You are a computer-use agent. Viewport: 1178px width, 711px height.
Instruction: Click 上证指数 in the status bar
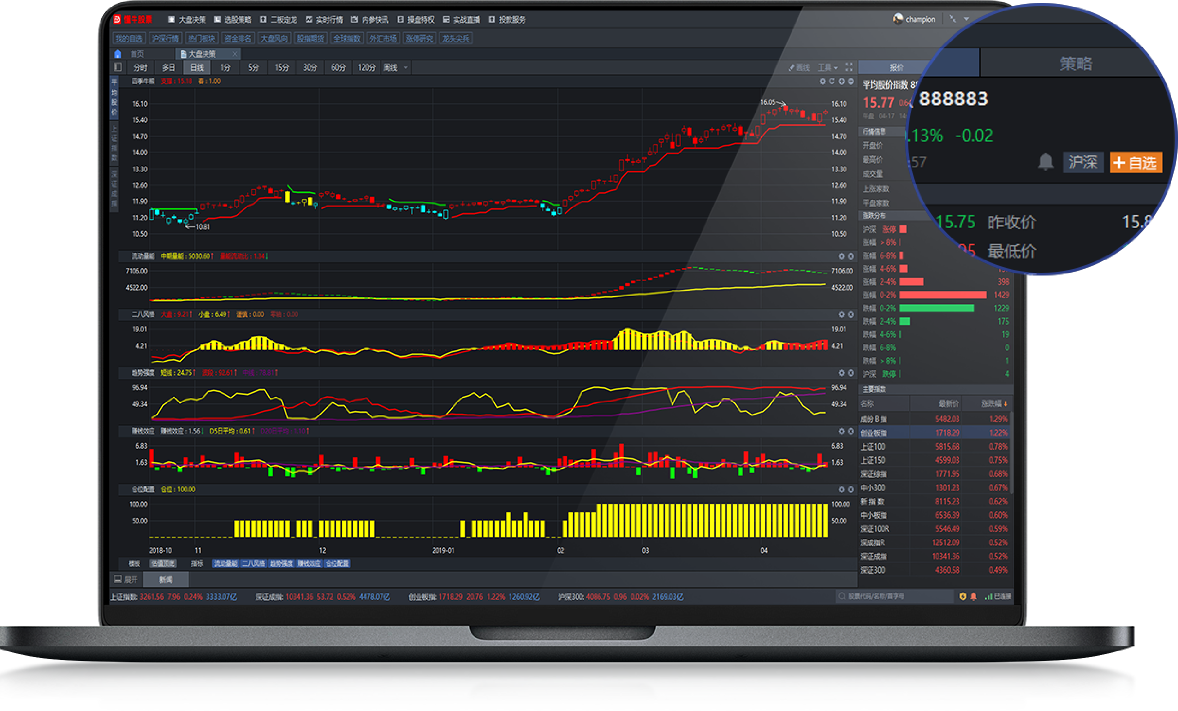click(x=123, y=597)
